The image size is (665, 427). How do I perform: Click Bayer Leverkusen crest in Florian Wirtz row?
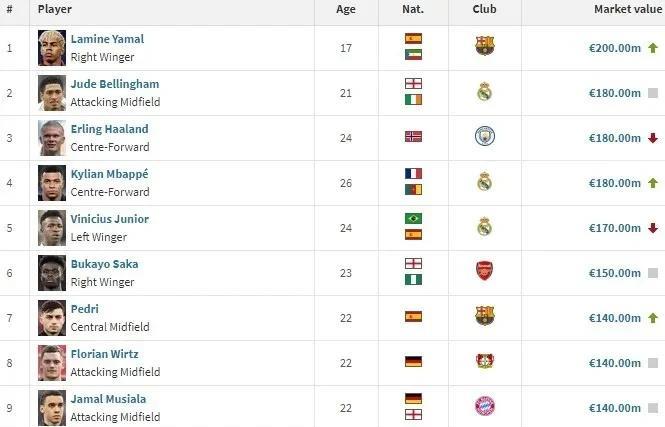pyautogui.click(x=484, y=361)
